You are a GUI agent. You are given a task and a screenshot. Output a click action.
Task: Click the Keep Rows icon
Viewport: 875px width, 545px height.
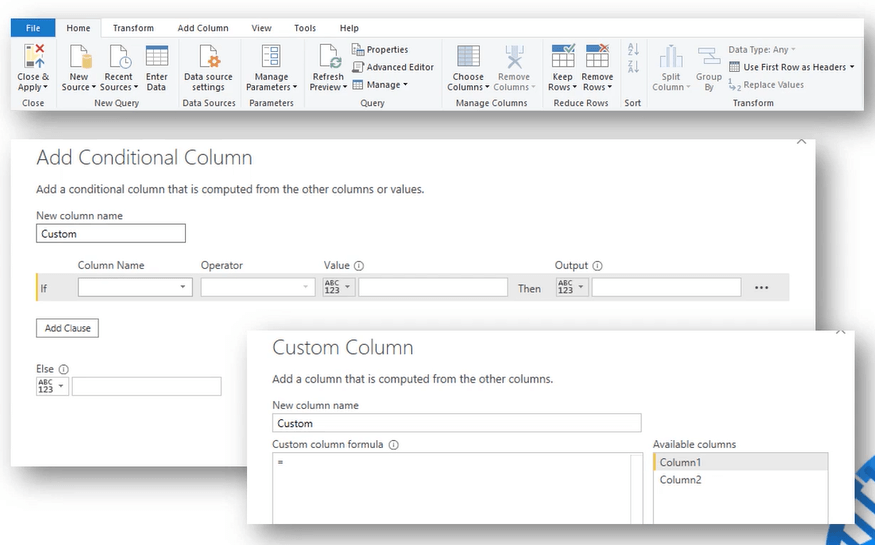(562, 56)
